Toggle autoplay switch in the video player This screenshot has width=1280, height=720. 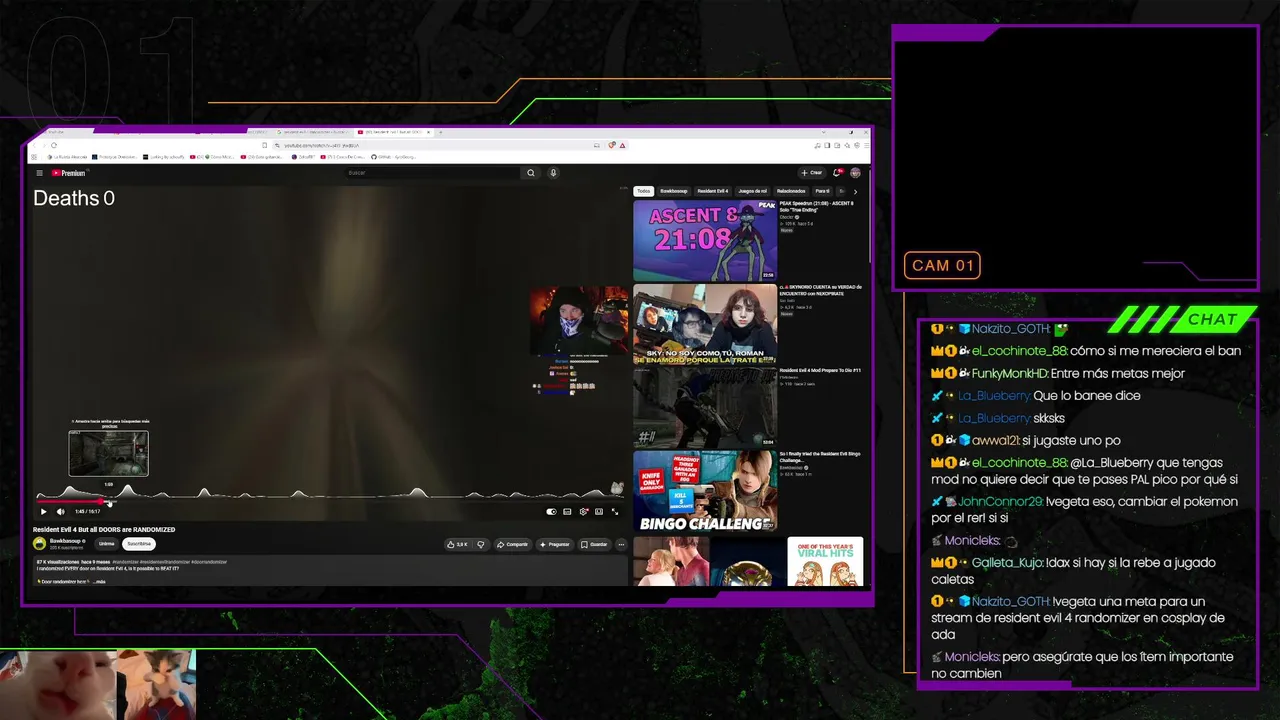pyautogui.click(x=551, y=511)
